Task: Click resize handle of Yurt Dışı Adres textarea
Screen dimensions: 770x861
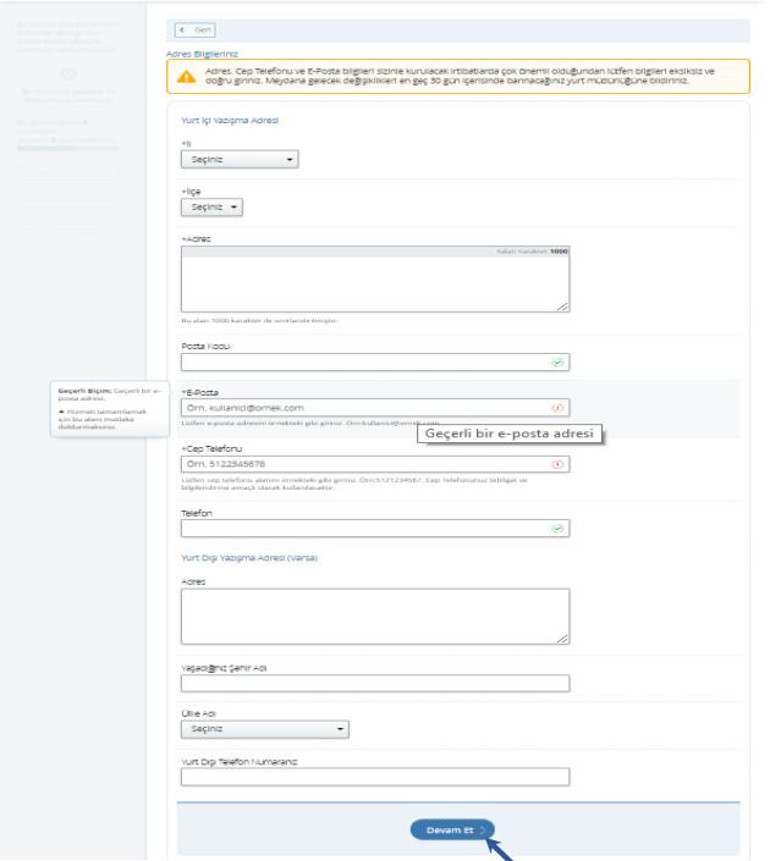Action: (564, 638)
